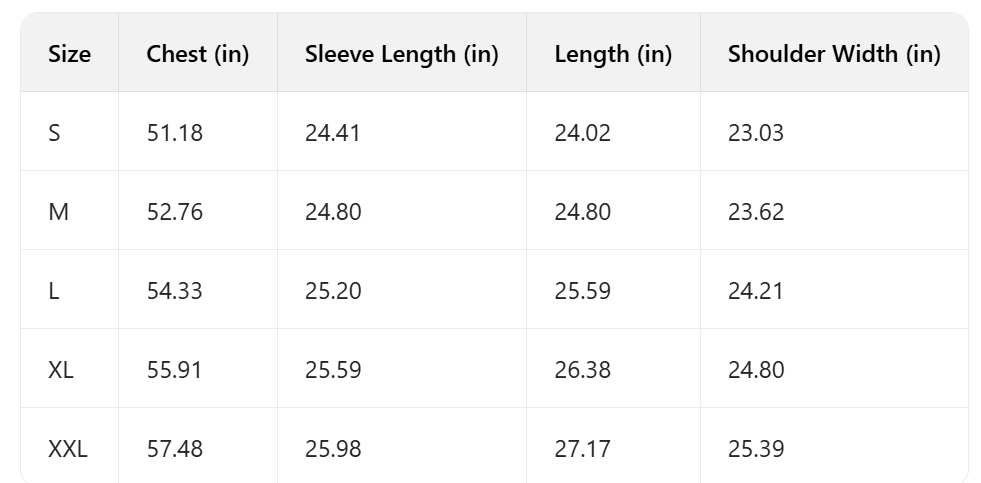Screen dimensions: 981x483
Task: Click the L size row label
Action: (54, 291)
